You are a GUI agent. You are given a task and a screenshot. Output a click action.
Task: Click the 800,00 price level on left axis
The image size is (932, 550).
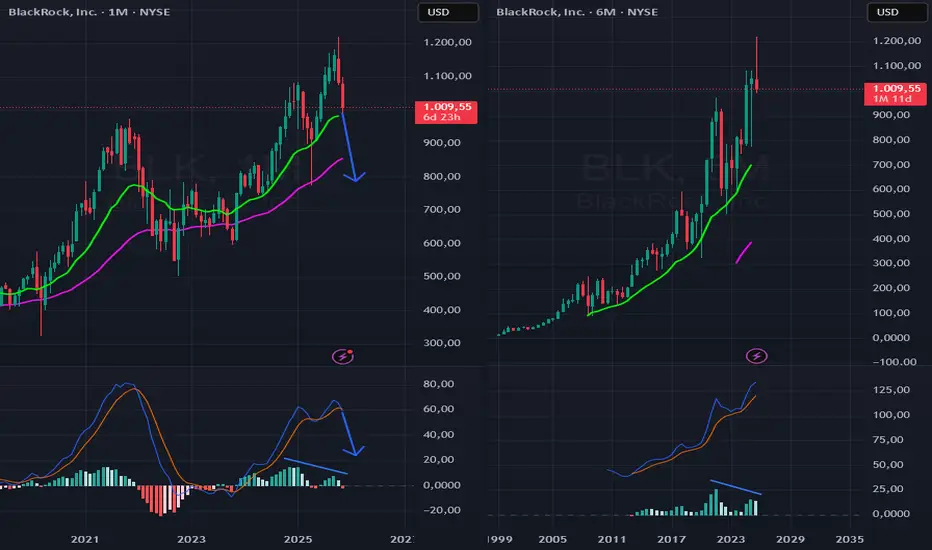[x=442, y=176]
